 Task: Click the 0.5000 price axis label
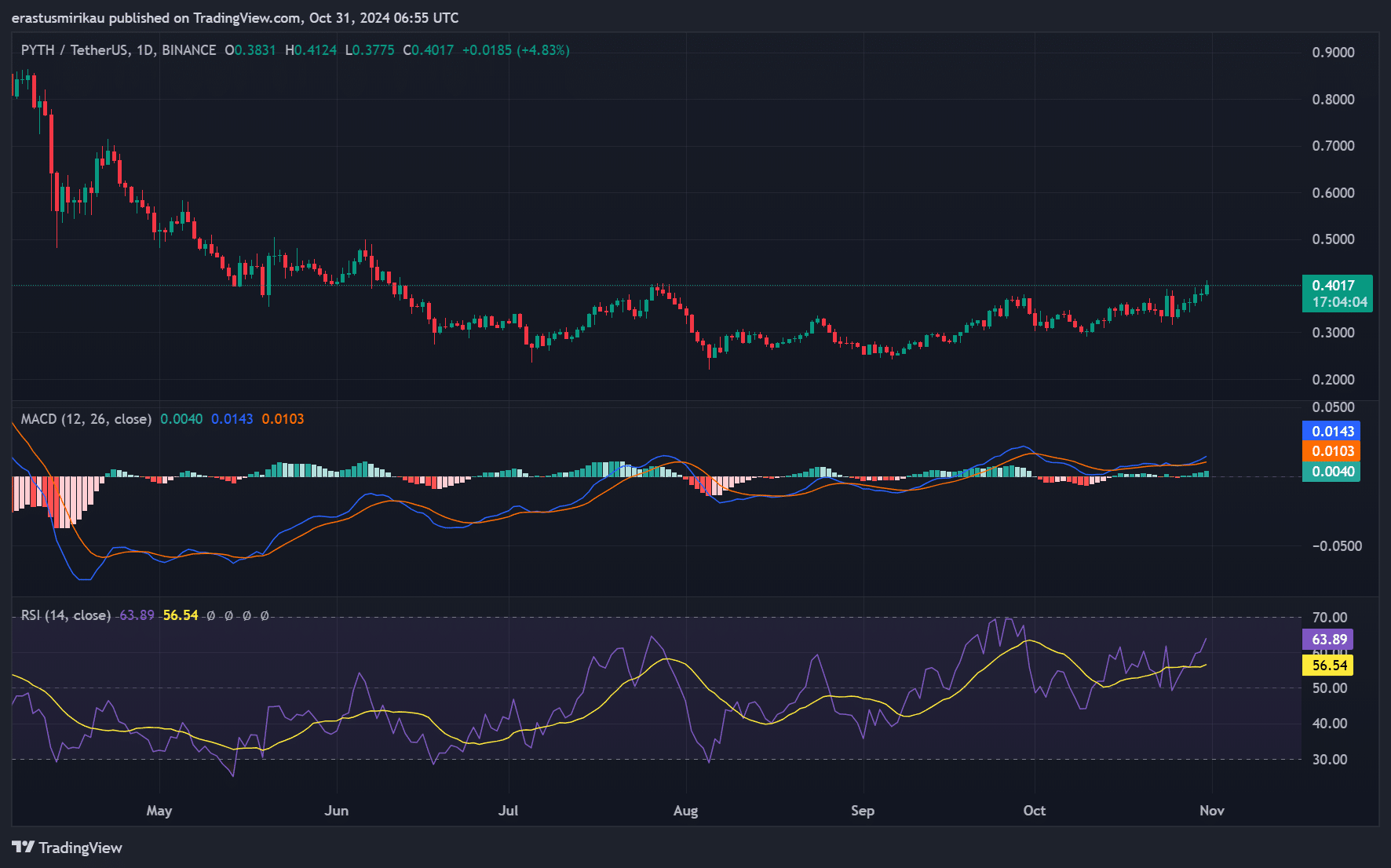click(1333, 239)
